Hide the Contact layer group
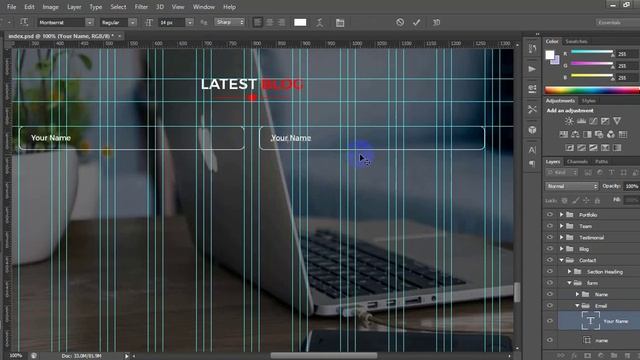The width and height of the screenshot is (640, 360). (550, 260)
